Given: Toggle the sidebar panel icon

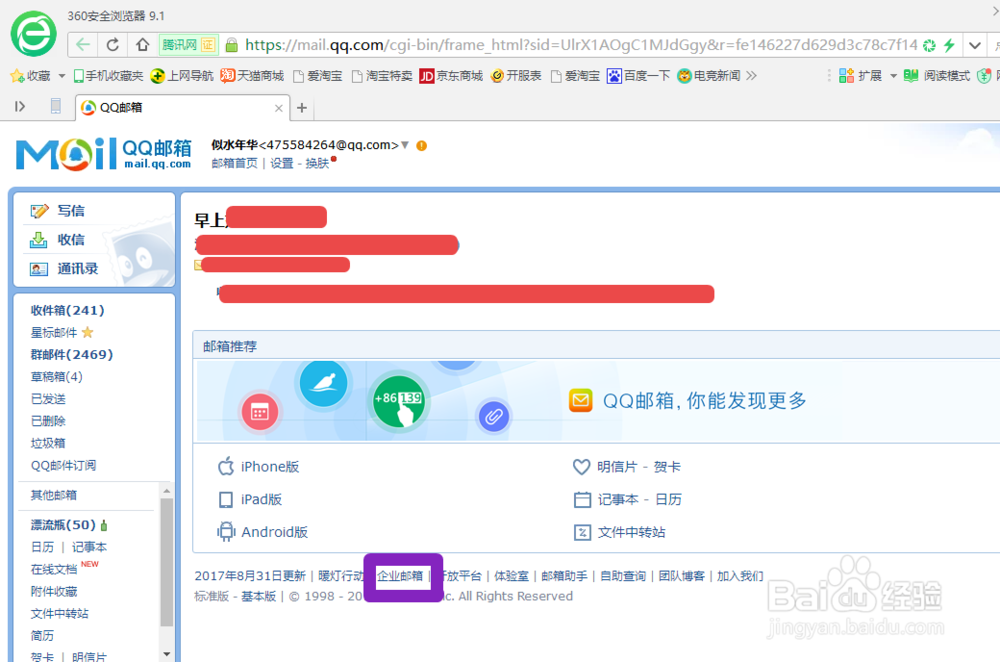Looking at the screenshot, I should [20, 107].
